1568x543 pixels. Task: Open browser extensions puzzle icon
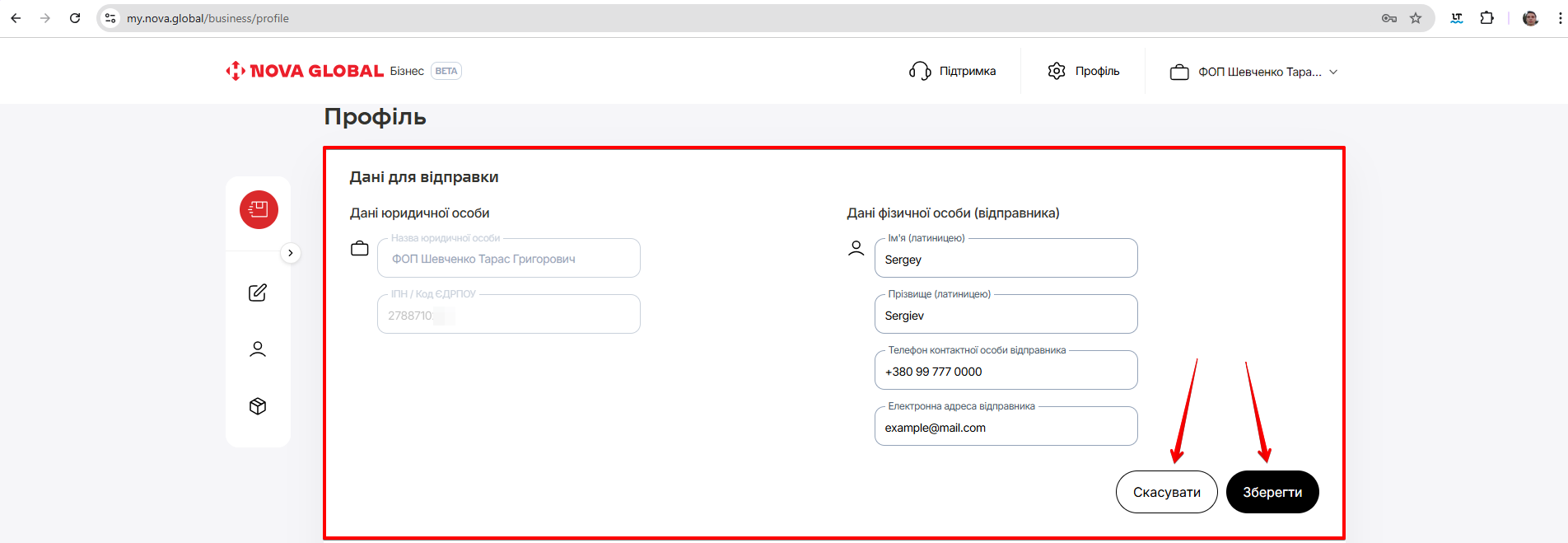(1486, 18)
